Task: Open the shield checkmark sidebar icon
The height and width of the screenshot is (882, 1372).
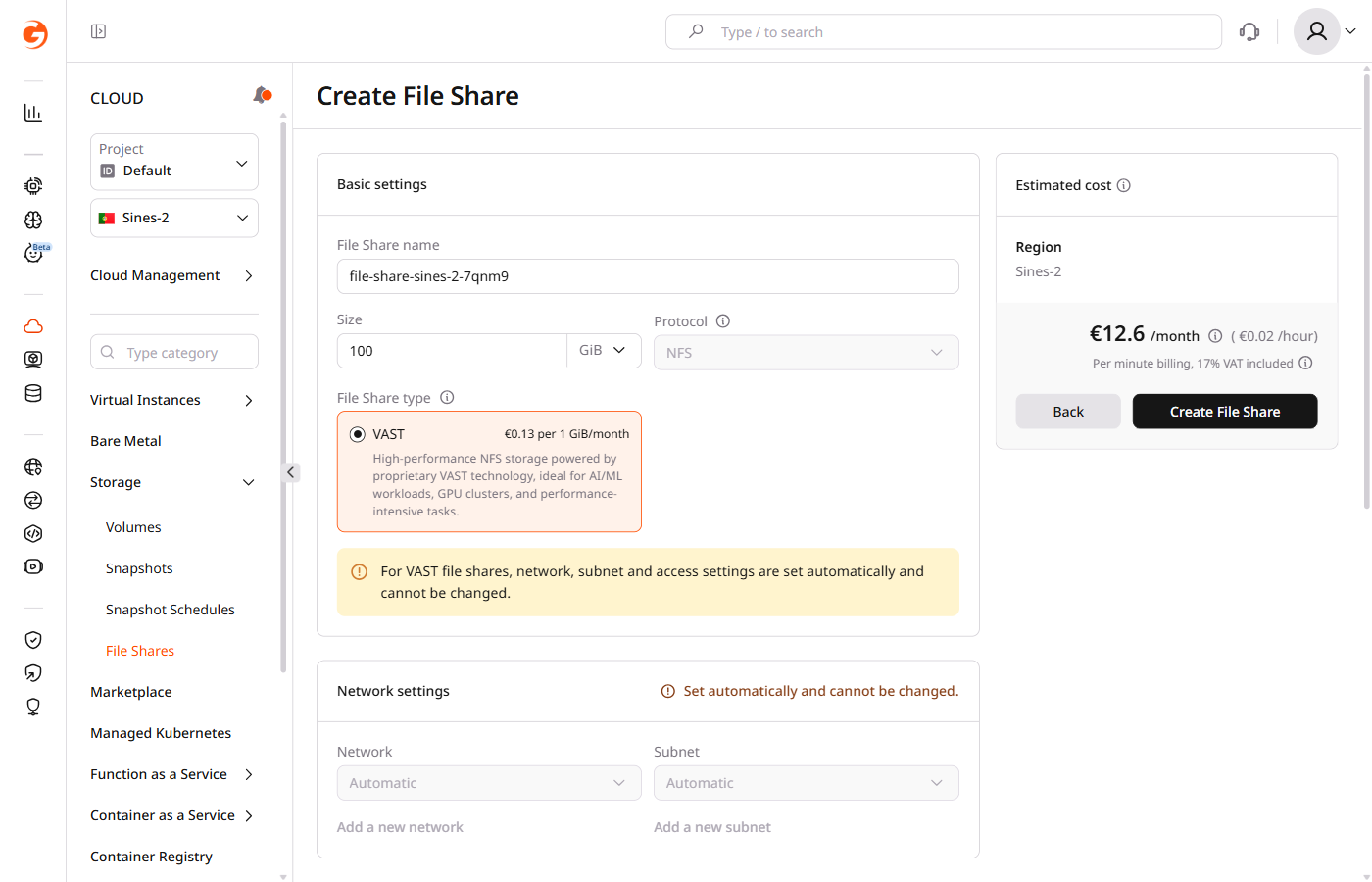Action: pyautogui.click(x=33, y=640)
